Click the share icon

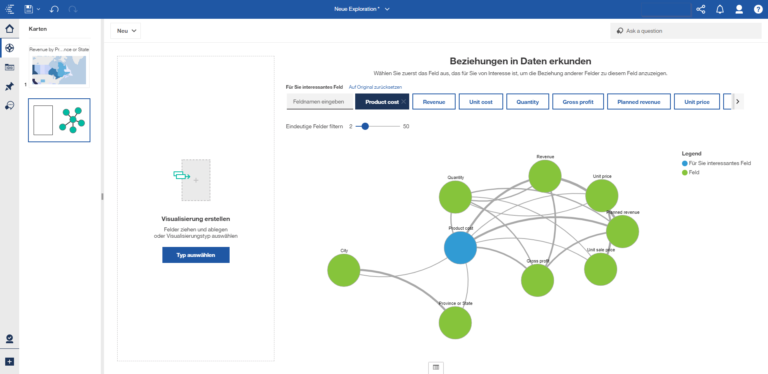[701, 9]
